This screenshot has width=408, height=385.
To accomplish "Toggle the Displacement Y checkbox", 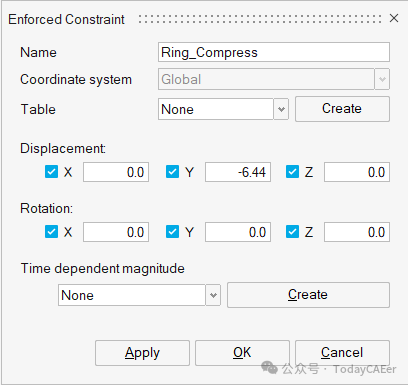I will [x=172, y=172].
